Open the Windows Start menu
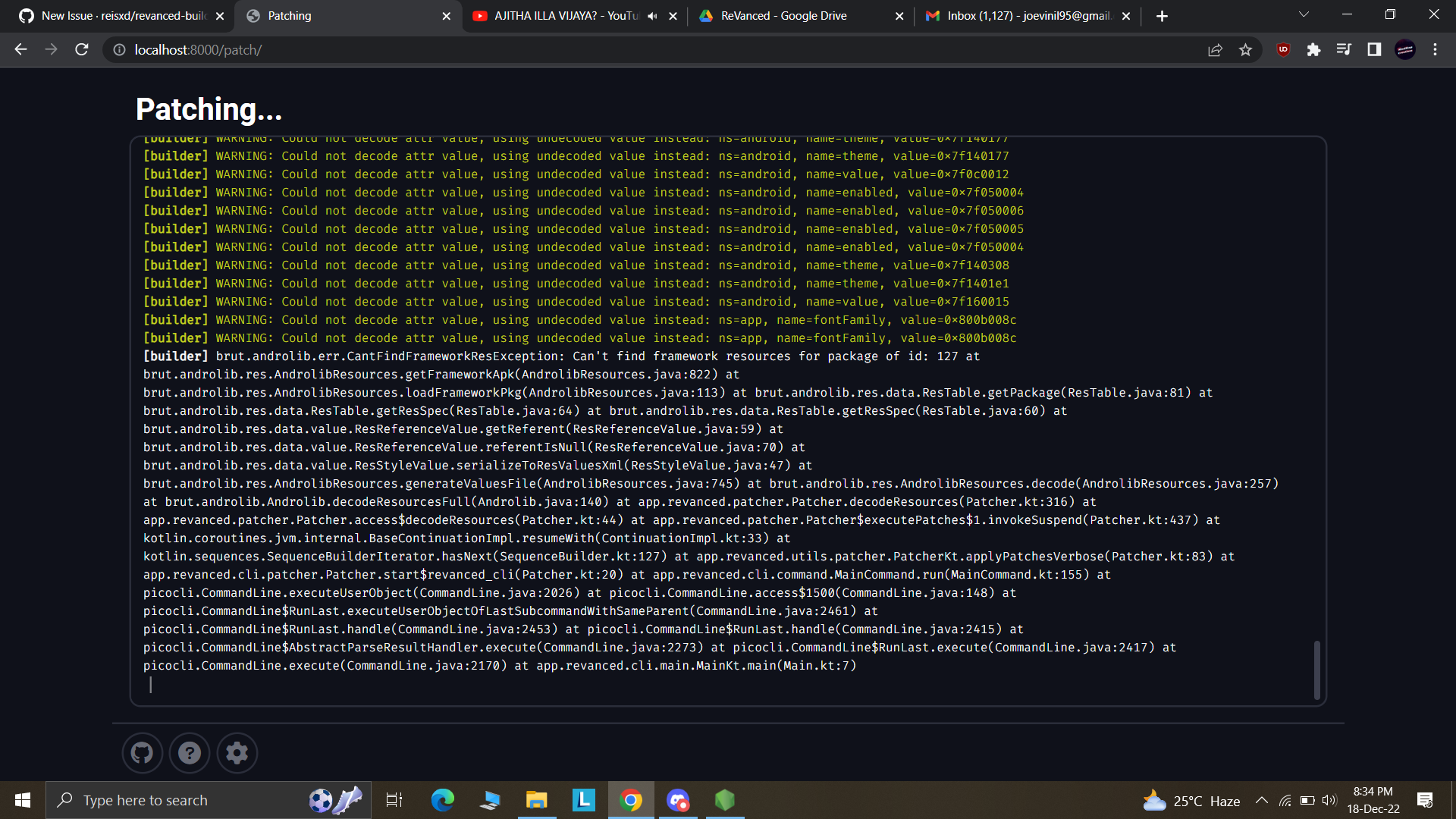Screen dimensions: 1456x819 coord(22,799)
